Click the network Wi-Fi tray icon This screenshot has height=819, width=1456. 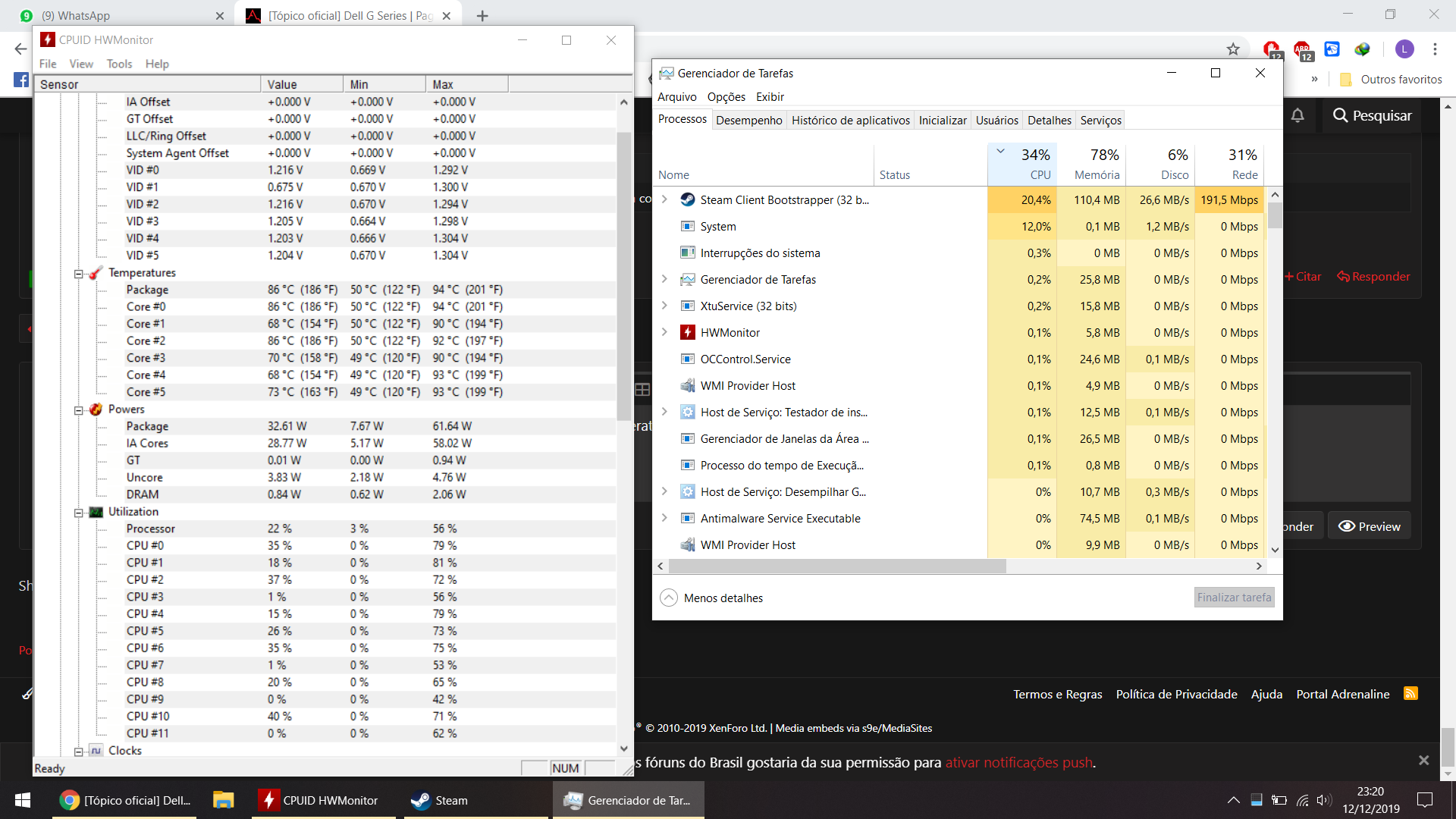[x=1302, y=800]
